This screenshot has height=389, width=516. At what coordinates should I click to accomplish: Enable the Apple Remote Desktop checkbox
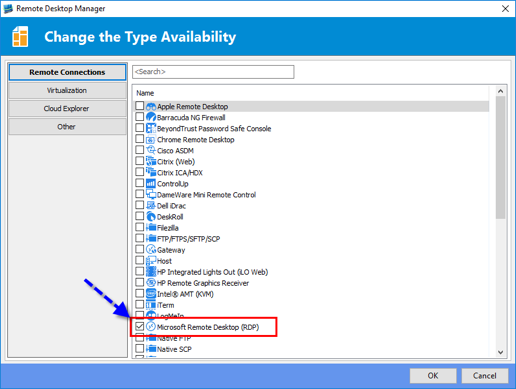pos(140,106)
